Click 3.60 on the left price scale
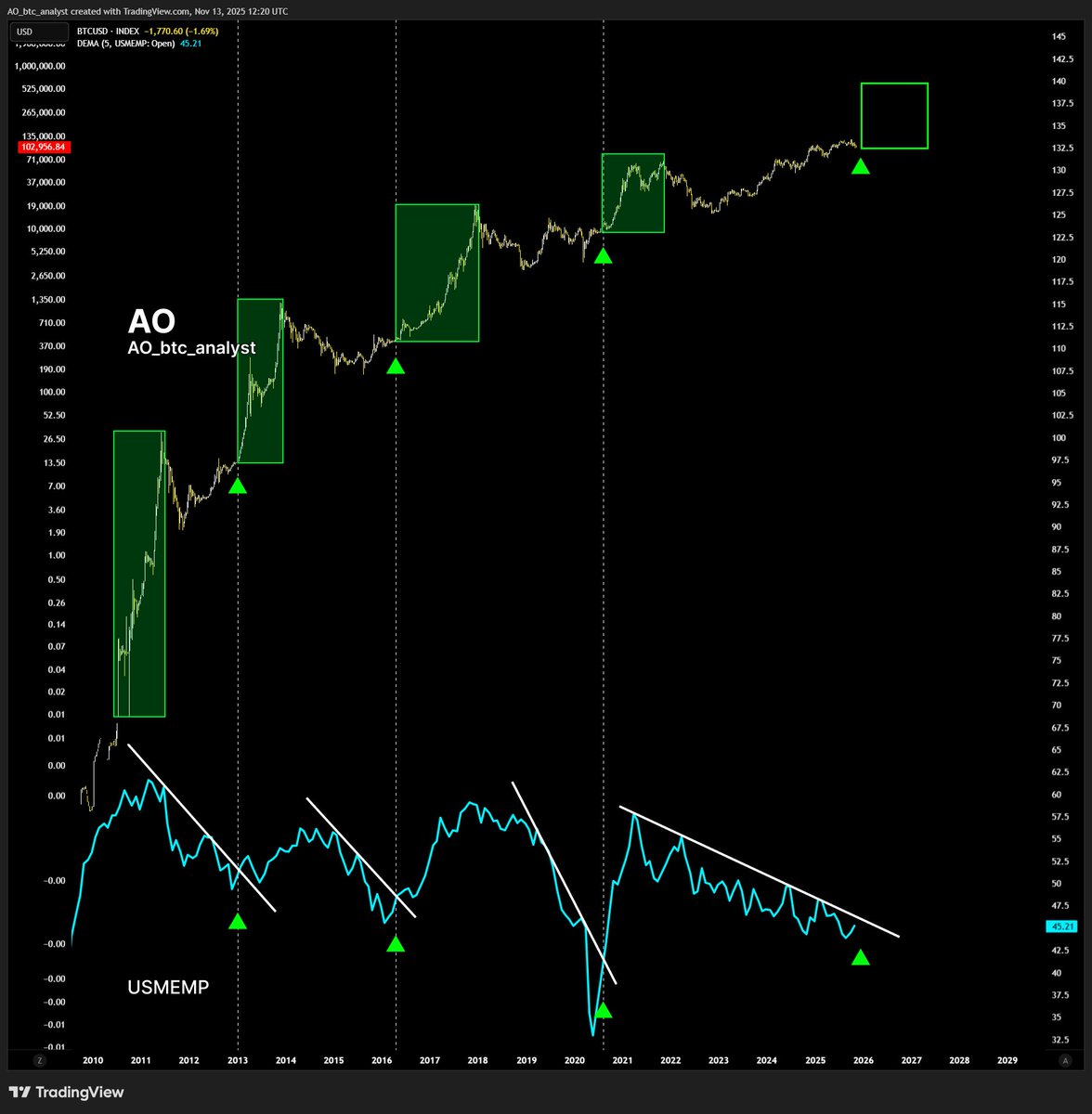The height and width of the screenshot is (1114, 1092). 56,510
